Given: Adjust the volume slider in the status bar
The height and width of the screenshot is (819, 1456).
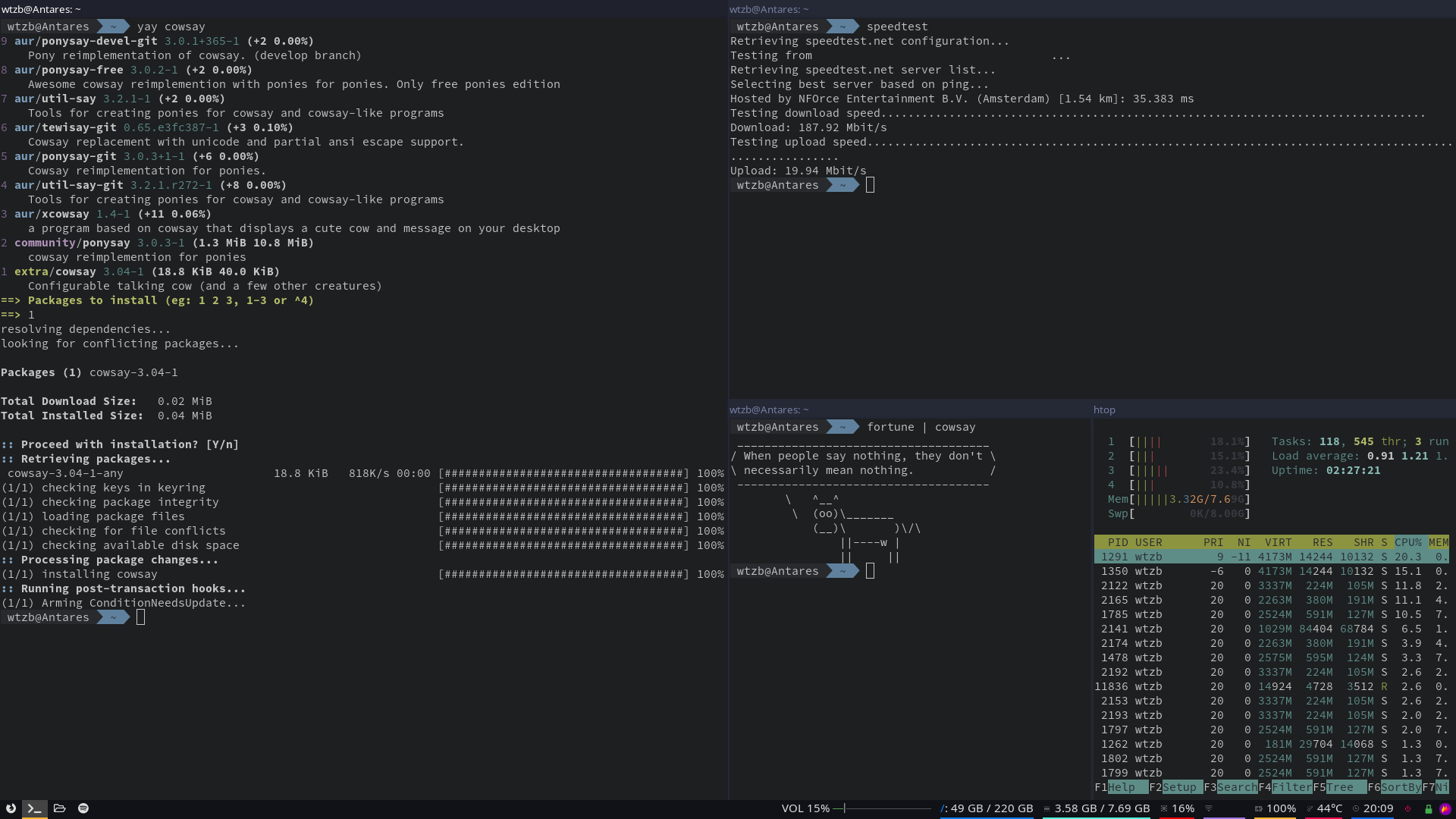Looking at the screenshot, I should tap(882, 808).
